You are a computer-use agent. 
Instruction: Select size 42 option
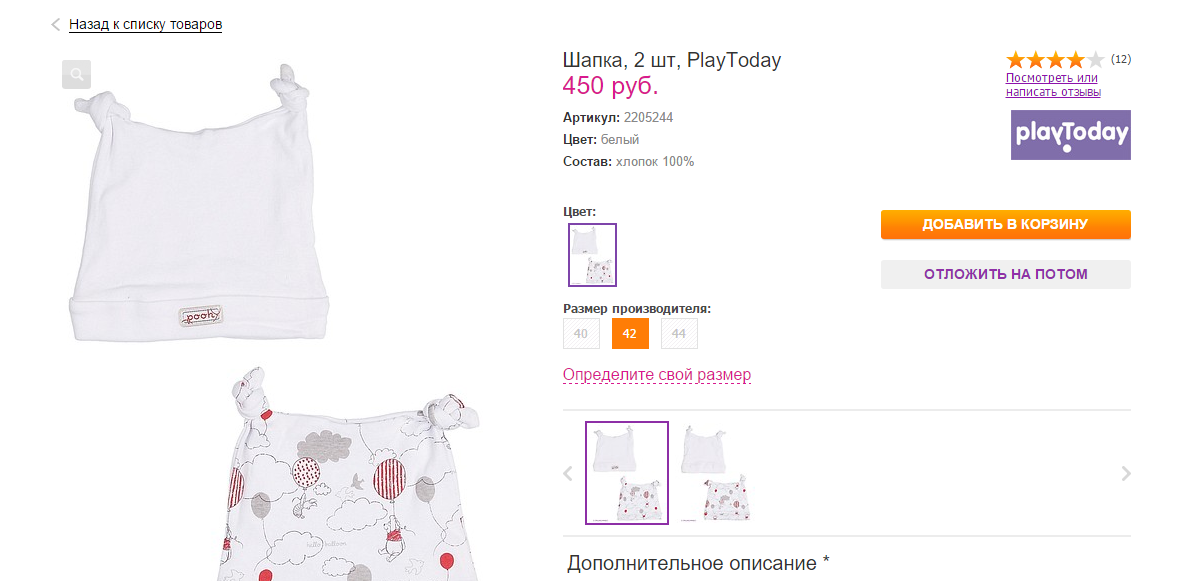tap(630, 334)
